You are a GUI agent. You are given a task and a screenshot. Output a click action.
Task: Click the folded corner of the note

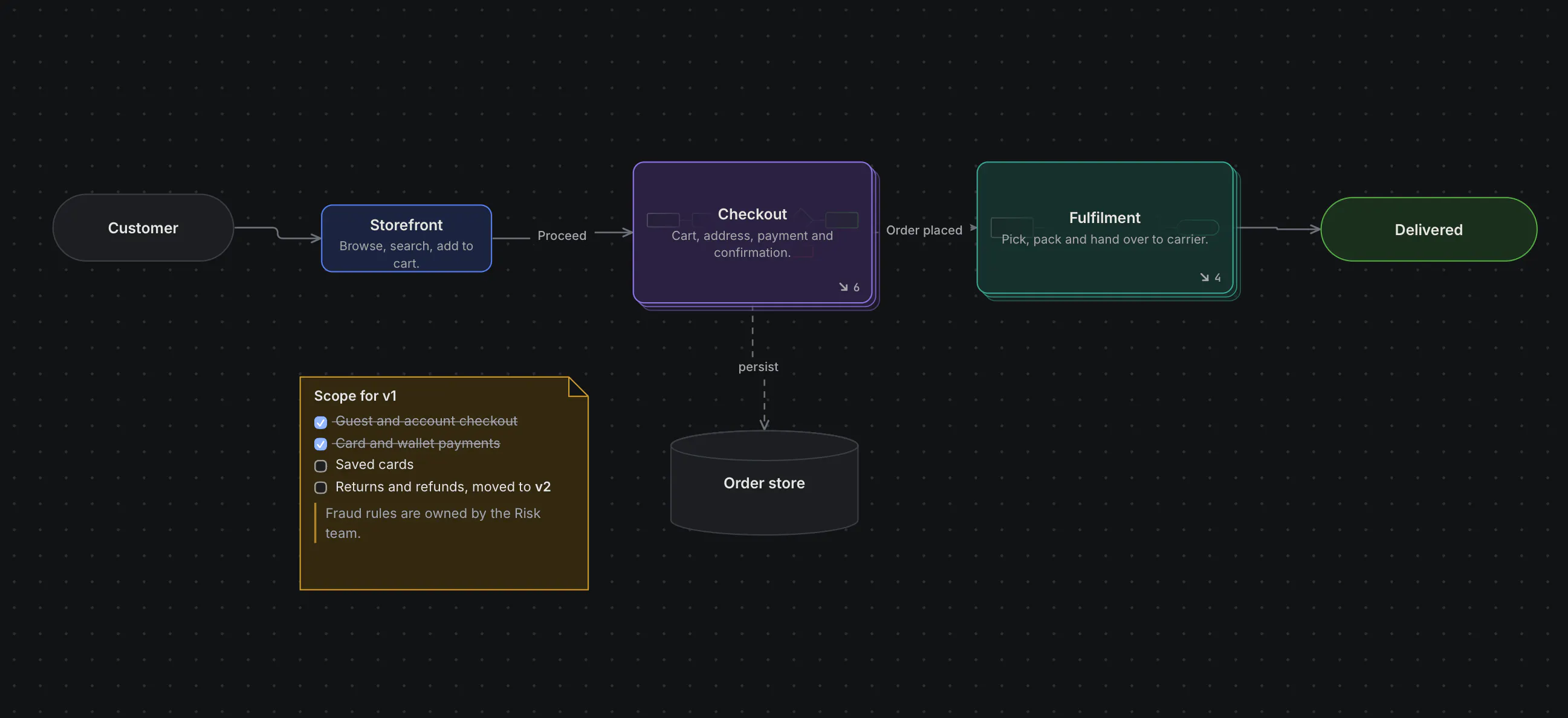(578, 387)
